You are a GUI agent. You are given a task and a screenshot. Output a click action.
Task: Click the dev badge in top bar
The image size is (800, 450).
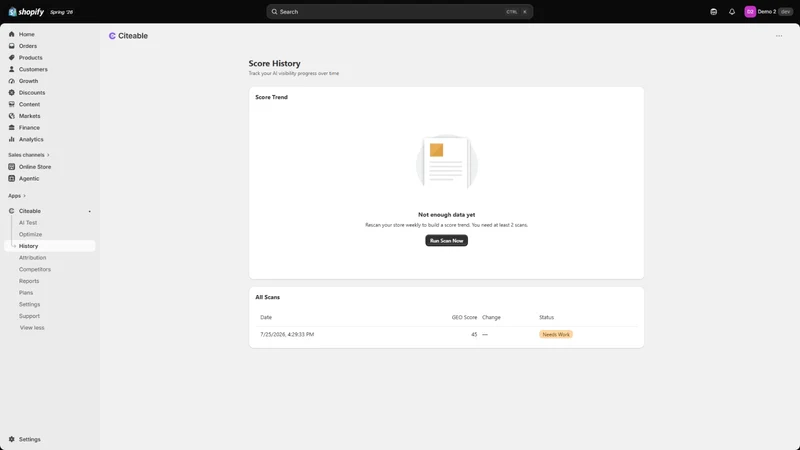click(786, 12)
